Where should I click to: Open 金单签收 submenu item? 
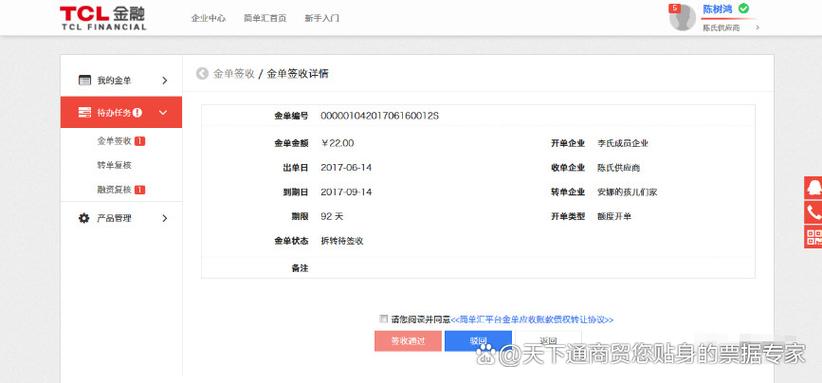114,141
